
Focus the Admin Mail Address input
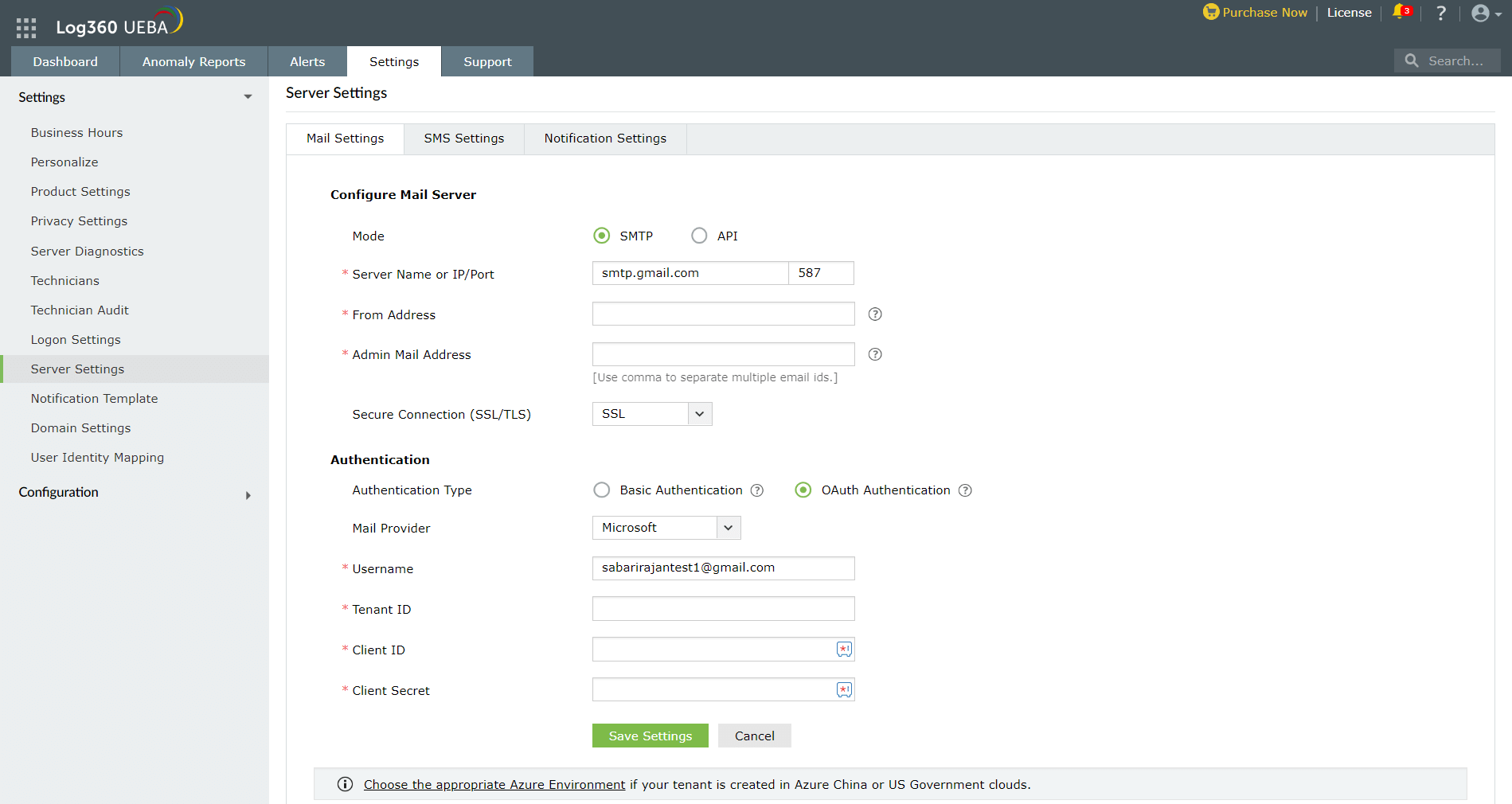pos(723,354)
